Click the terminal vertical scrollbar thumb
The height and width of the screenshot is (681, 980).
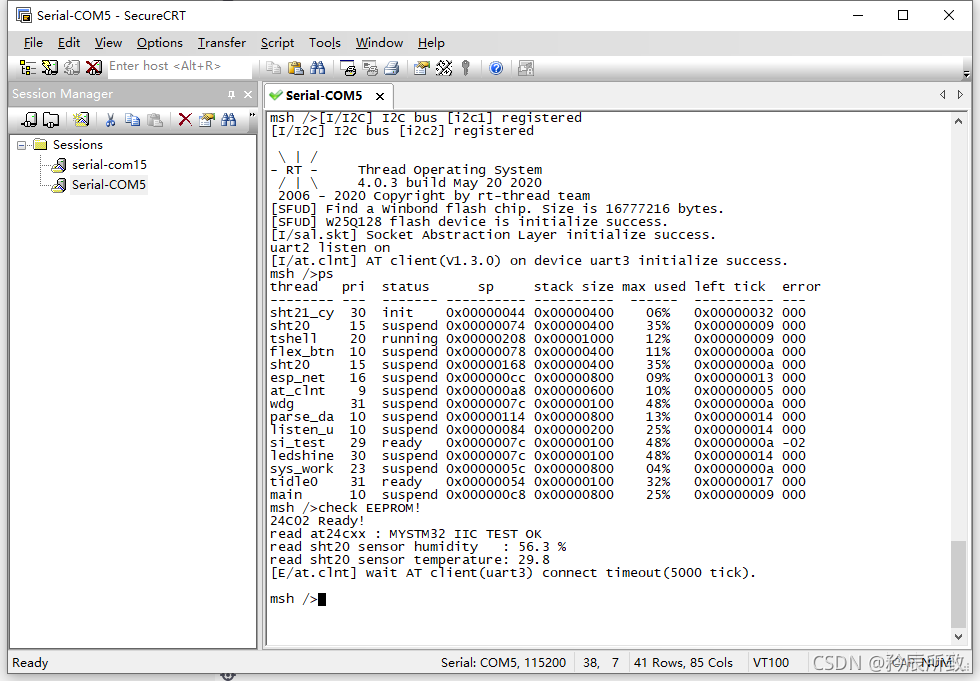tap(958, 584)
